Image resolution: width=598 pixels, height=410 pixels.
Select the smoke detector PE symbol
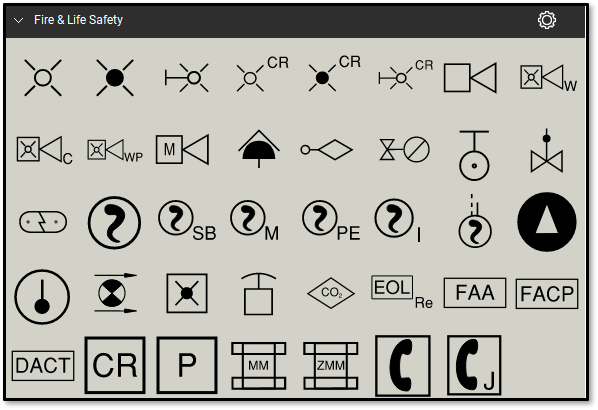click(x=331, y=220)
